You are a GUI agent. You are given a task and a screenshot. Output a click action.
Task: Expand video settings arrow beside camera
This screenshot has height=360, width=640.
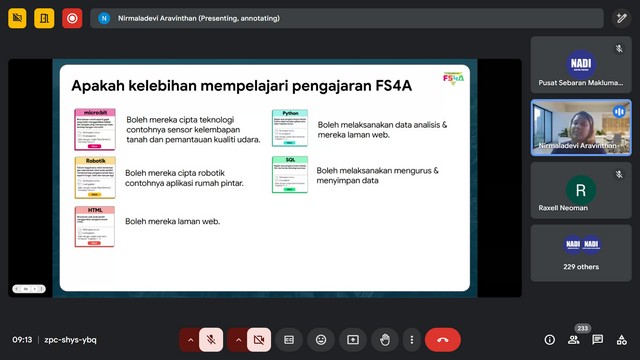(238, 340)
